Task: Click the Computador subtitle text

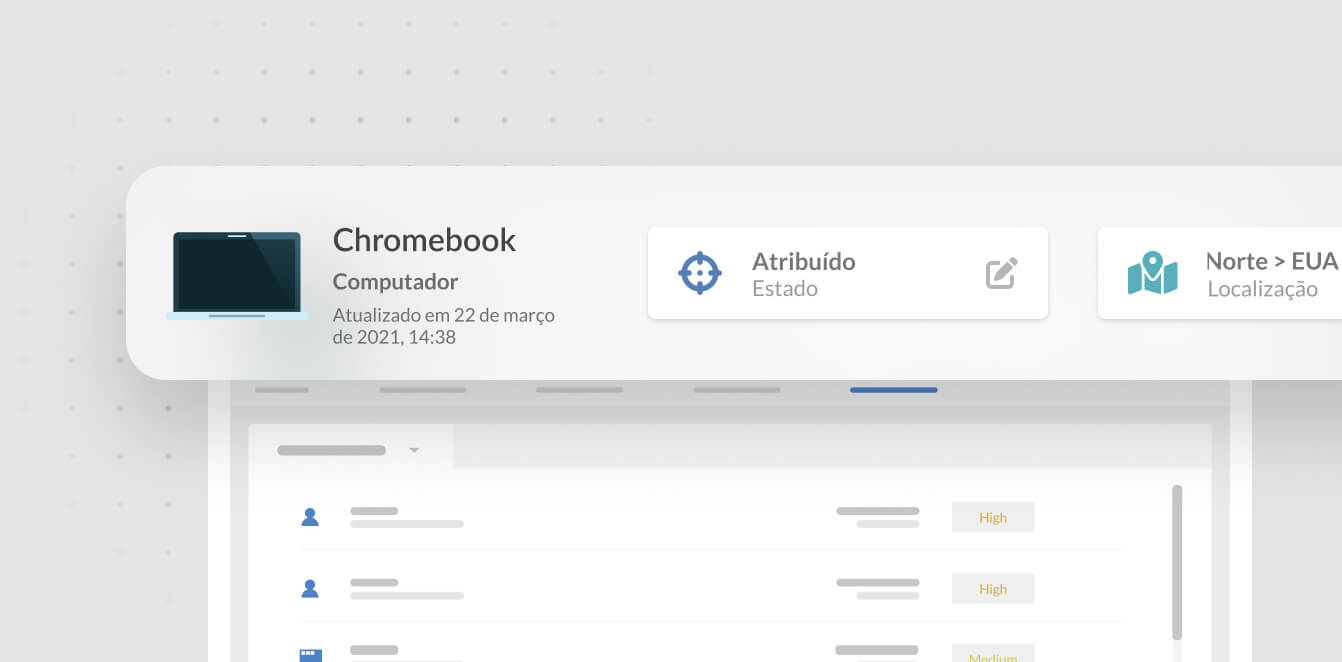Action: (395, 282)
